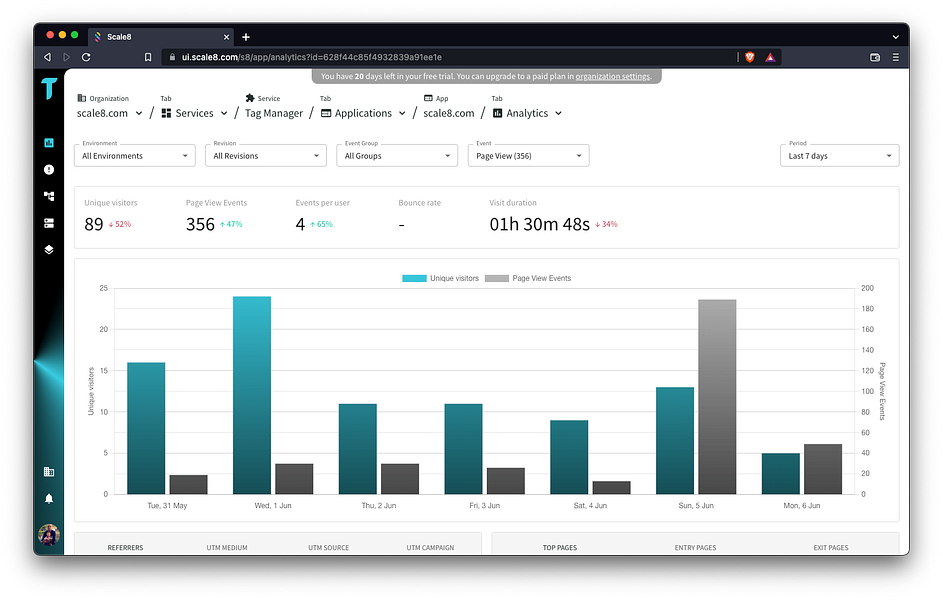Open the Event dropdown Page View (356)
The width and height of the screenshot is (943, 600).
[529, 156]
